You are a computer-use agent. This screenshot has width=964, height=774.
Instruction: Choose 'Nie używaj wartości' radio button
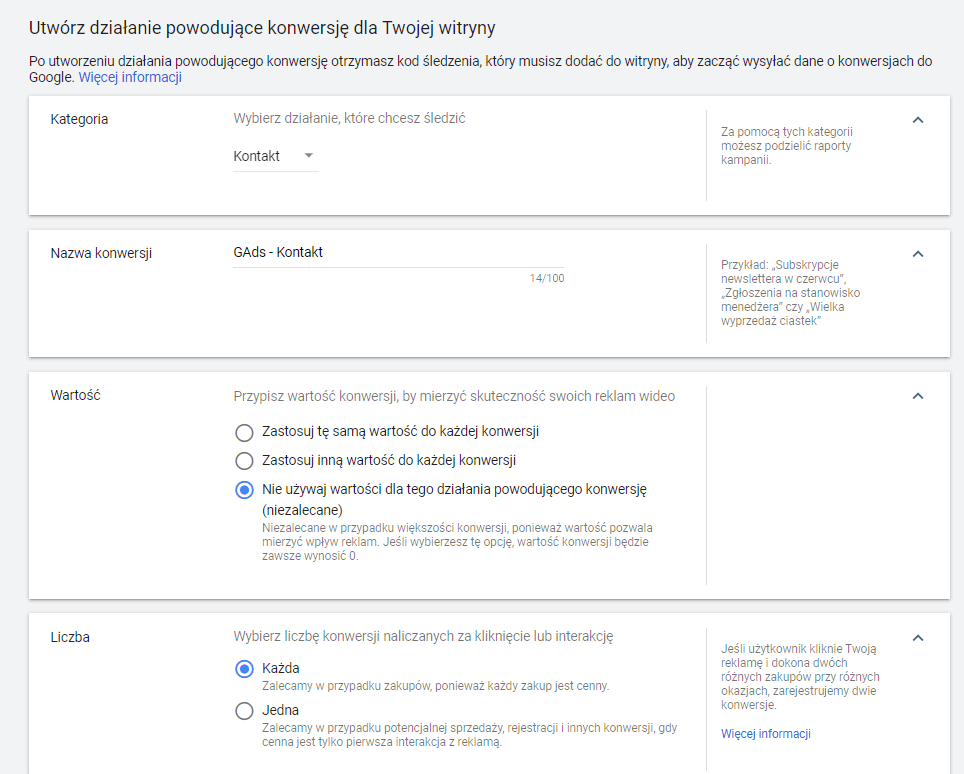[x=244, y=490]
